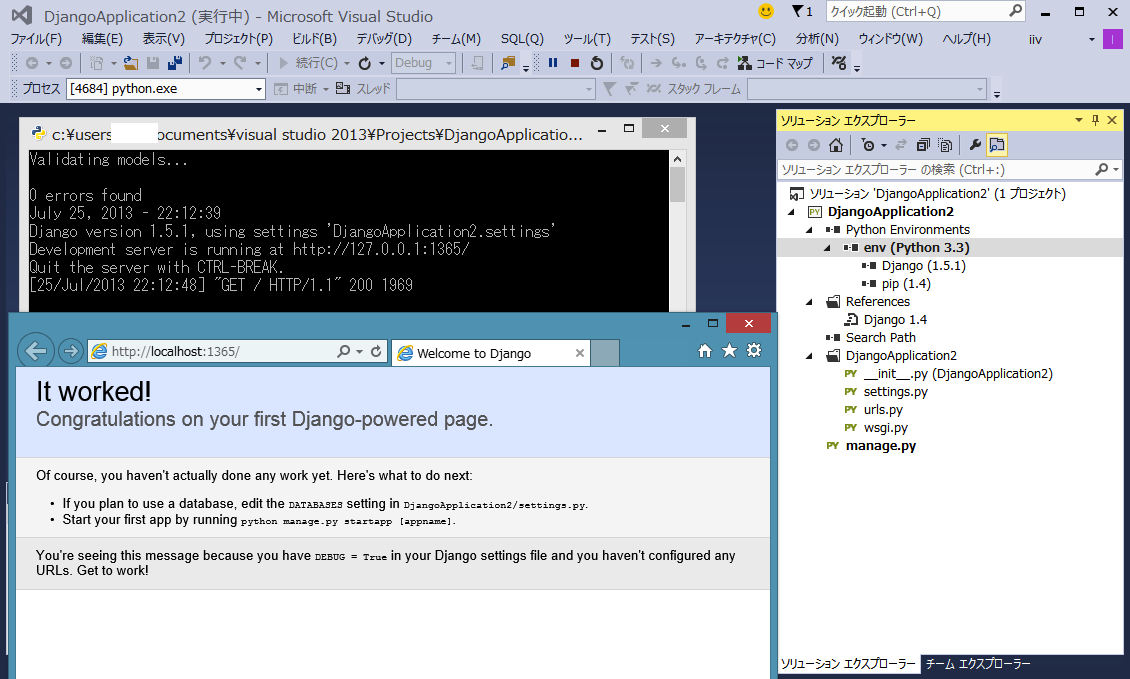The height and width of the screenshot is (679, 1130).
Task: Toggle Show All Files in Solution Explorer
Action: [x=945, y=145]
